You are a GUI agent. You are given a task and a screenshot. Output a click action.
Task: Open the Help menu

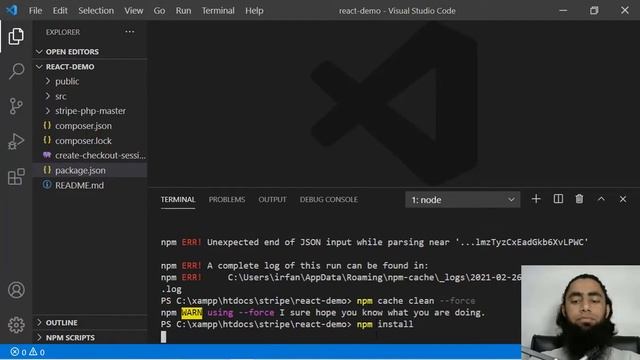coord(254,11)
